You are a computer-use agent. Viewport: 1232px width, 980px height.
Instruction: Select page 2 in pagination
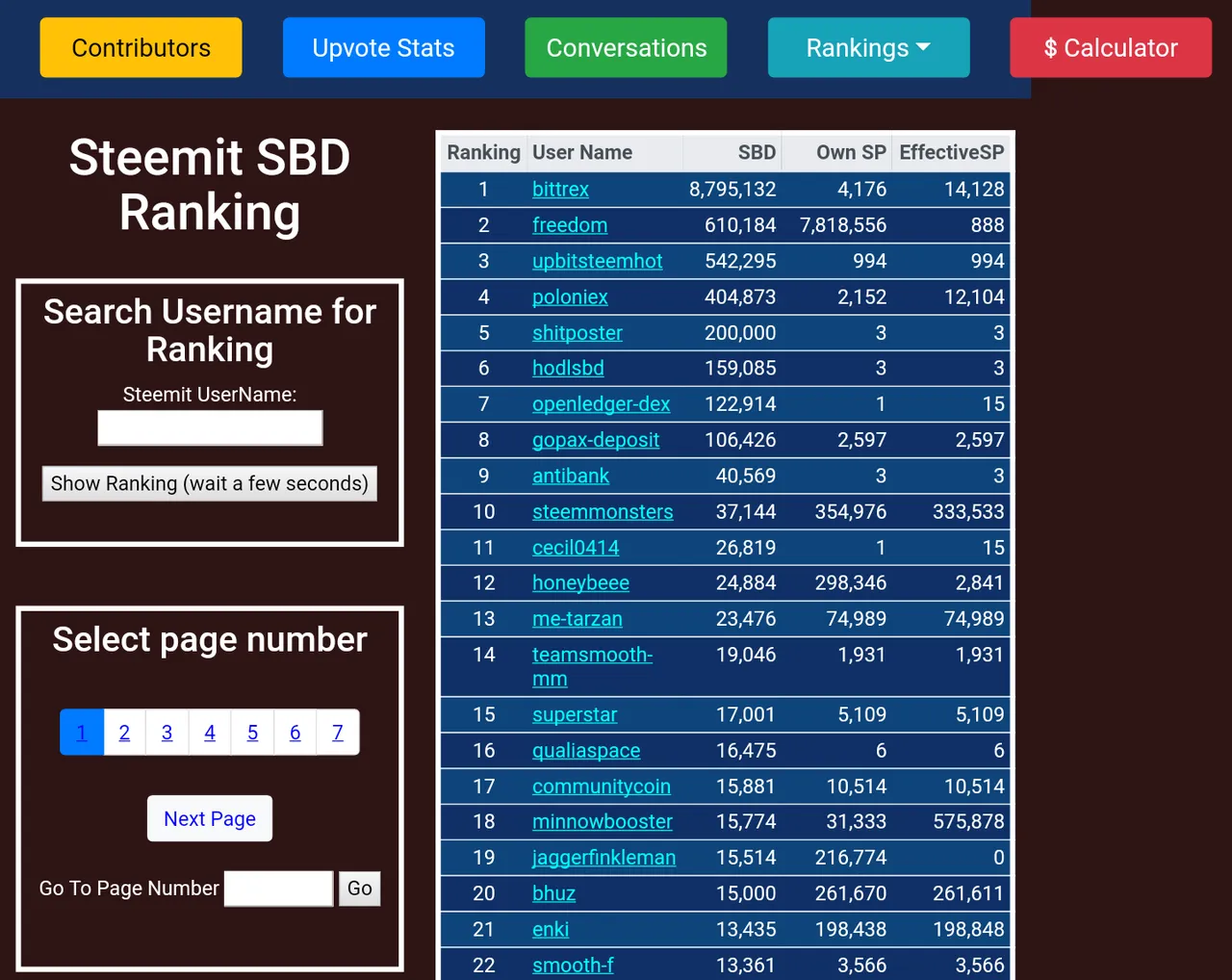(124, 733)
